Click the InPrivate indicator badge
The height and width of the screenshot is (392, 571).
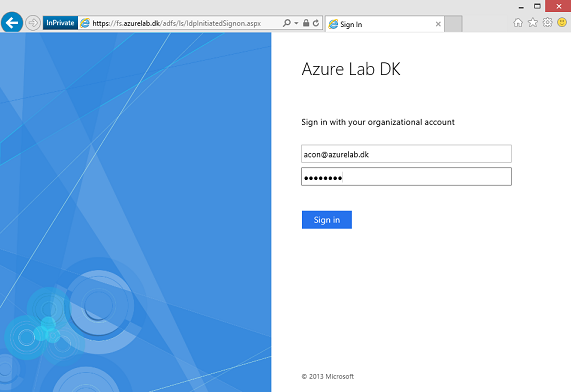(60, 23)
